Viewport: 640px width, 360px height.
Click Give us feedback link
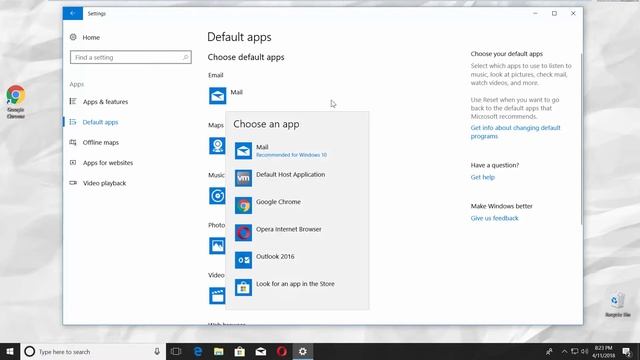494,218
